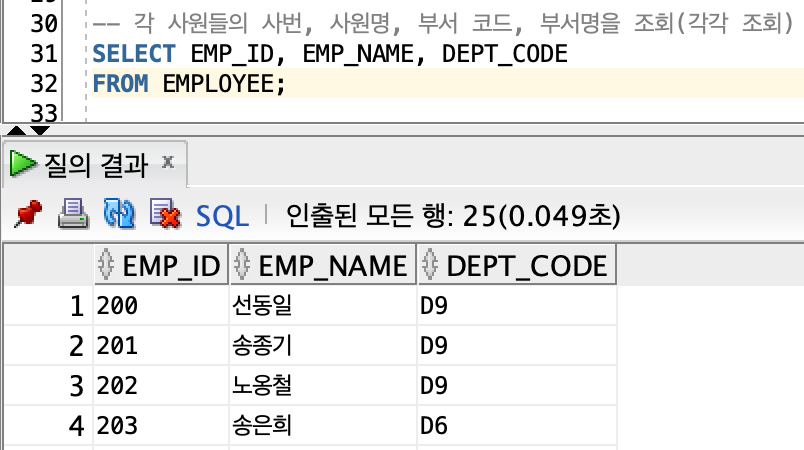Image resolution: width=804 pixels, height=450 pixels.
Task: Click the delete row icon
Action: click(165, 213)
